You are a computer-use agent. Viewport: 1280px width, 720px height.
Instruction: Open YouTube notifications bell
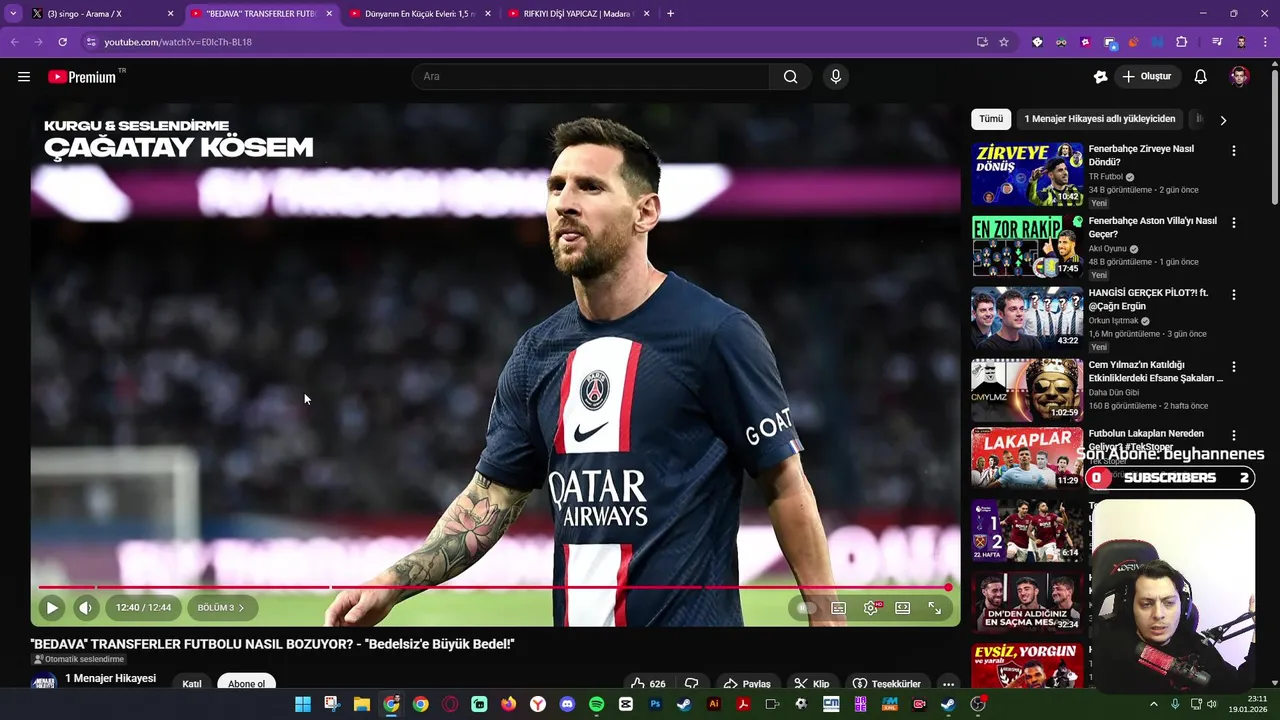pyautogui.click(x=1200, y=76)
